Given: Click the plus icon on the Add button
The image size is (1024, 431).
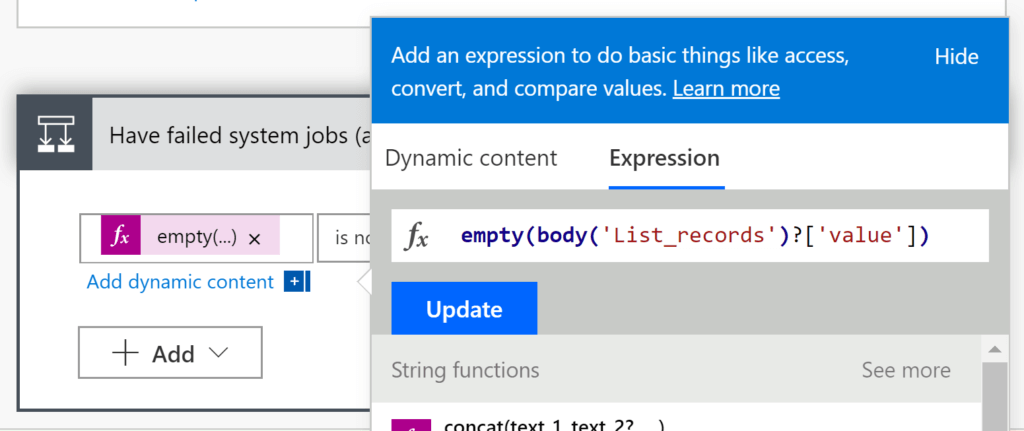Looking at the screenshot, I should pyautogui.click(x=124, y=353).
